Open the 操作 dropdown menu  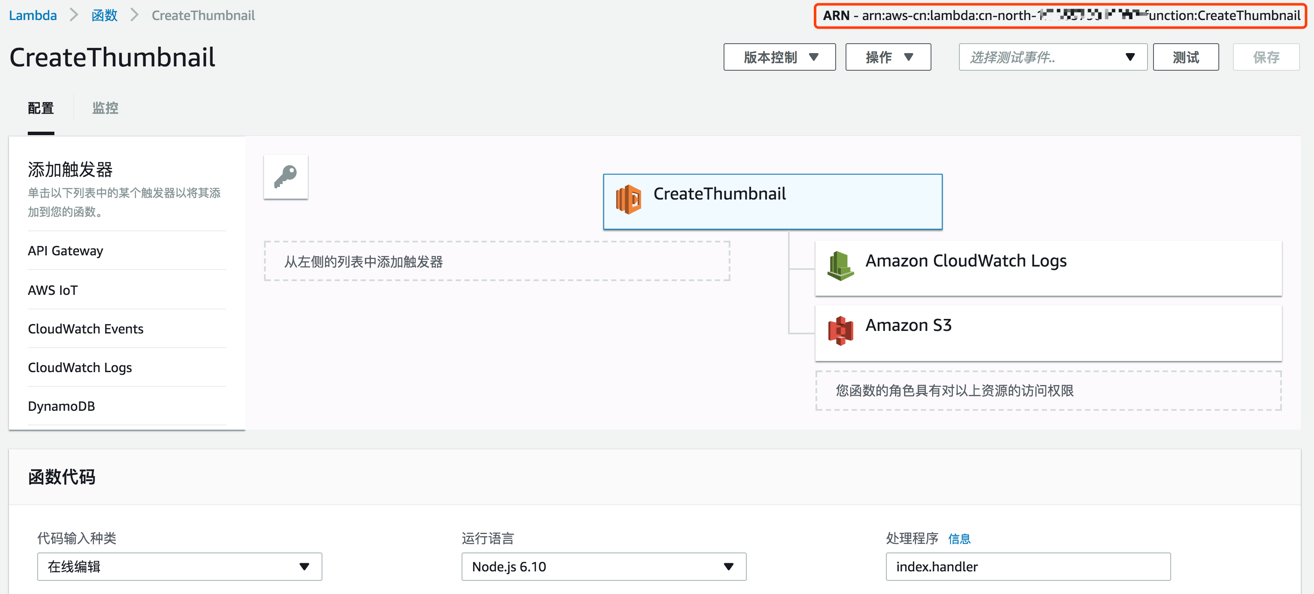888,57
